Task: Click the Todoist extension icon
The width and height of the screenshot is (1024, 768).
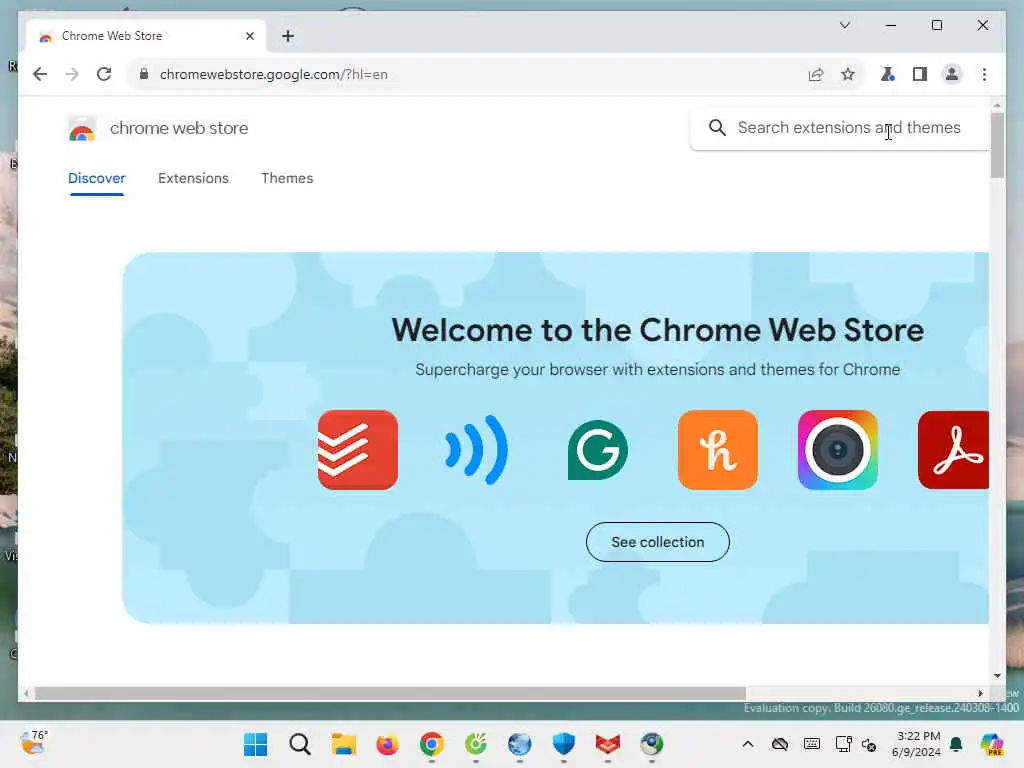Action: (x=357, y=450)
